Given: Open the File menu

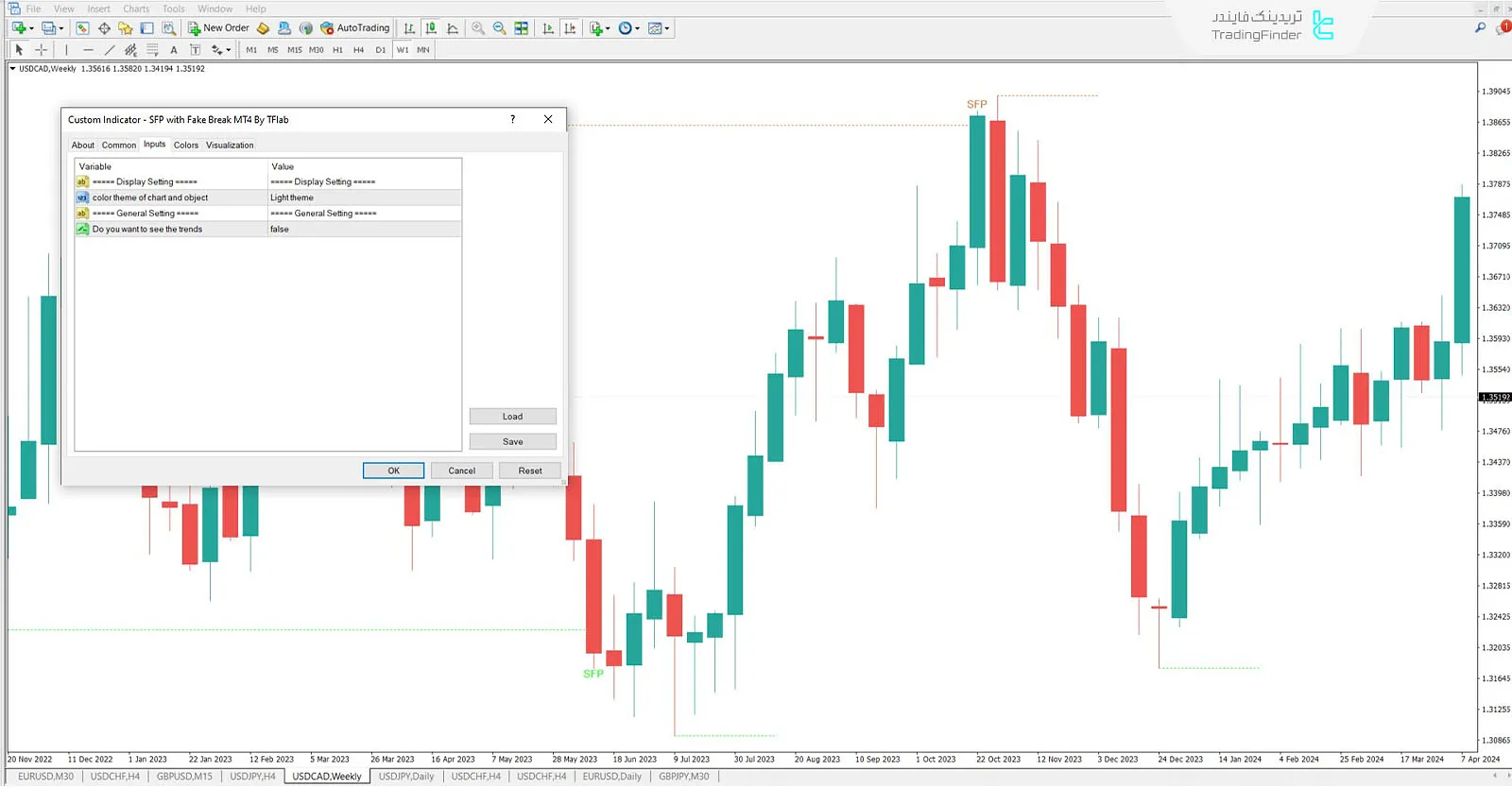Looking at the screenshot, I should (33, 9).
